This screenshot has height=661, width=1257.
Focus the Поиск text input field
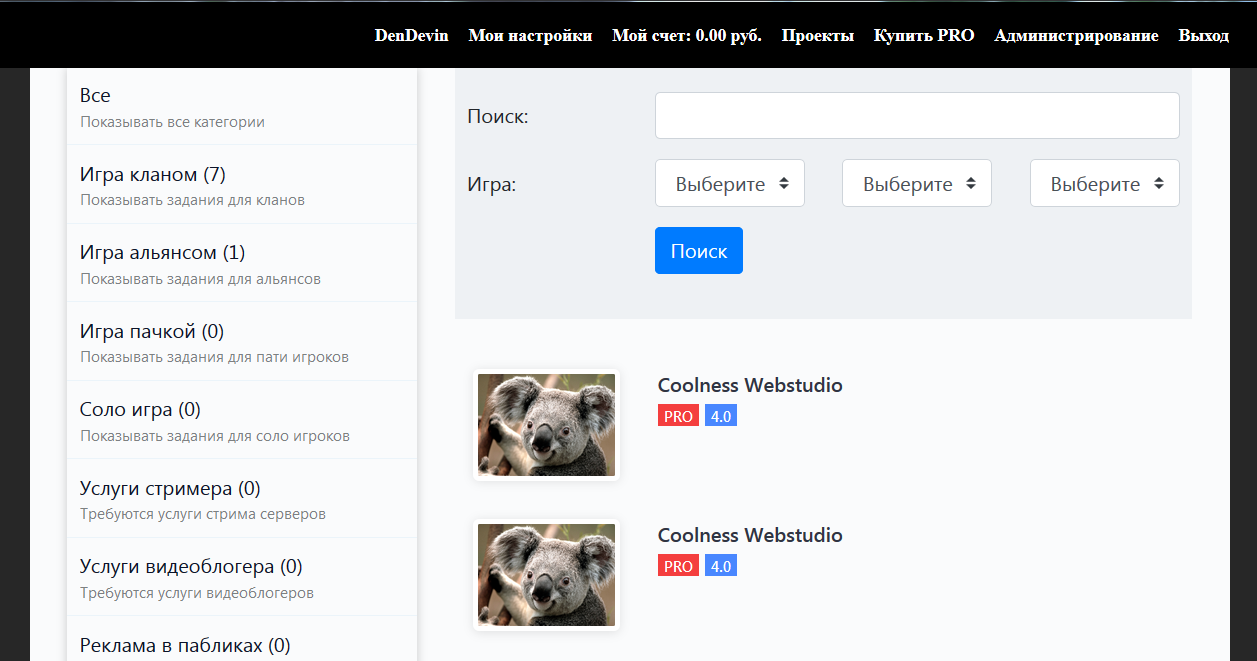tap(917, 116)
